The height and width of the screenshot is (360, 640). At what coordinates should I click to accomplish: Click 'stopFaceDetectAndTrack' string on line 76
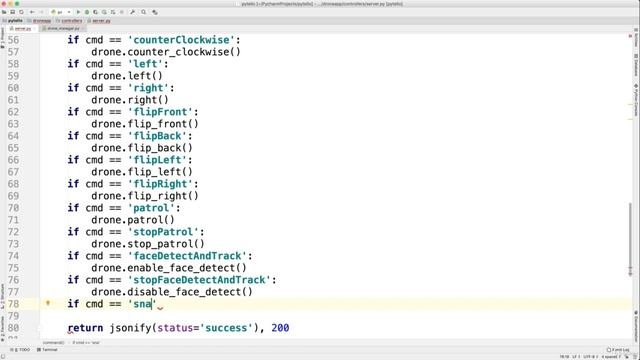199,280
